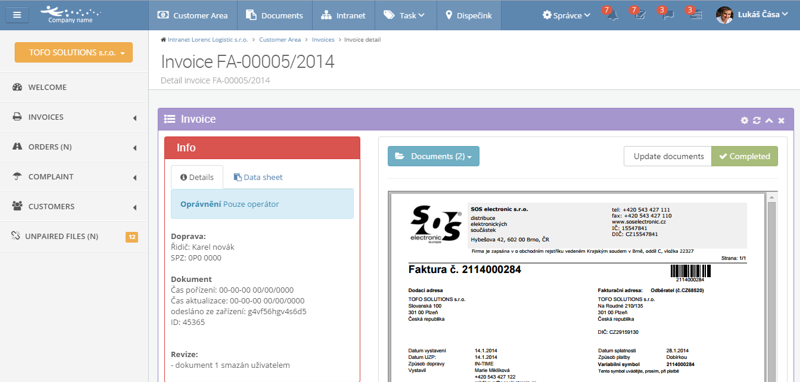Screen dimensions: 800x382
Task: Click the Update documents button
Action: [668, 156]
